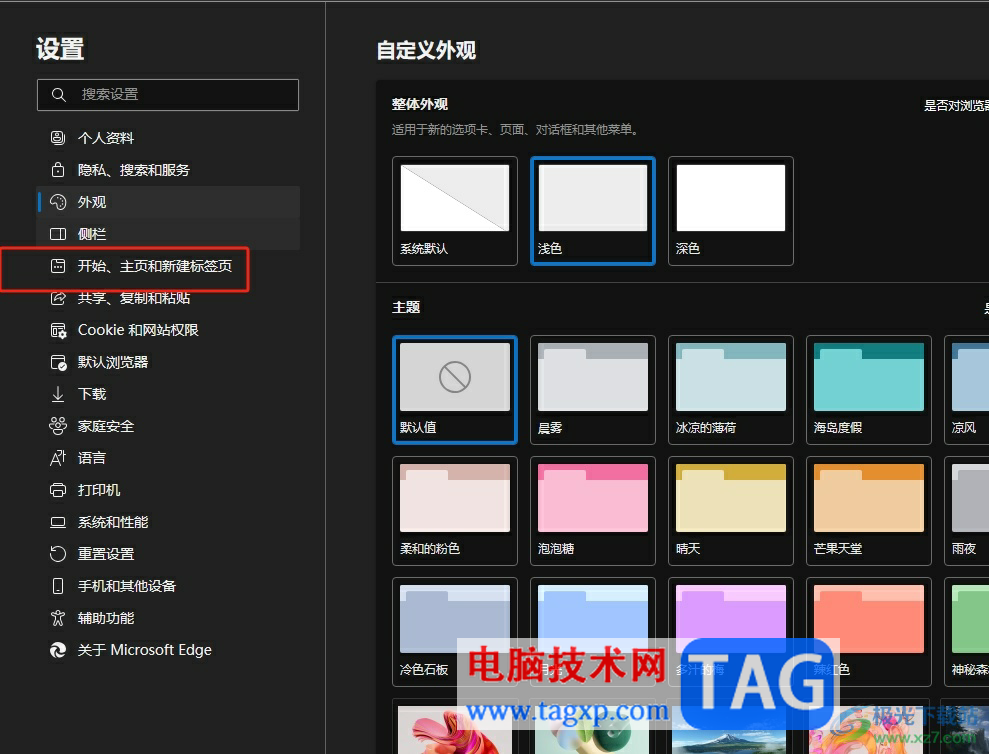Click the profile icon beside 个人资料
989x754 pixels.
click(57, 138)
